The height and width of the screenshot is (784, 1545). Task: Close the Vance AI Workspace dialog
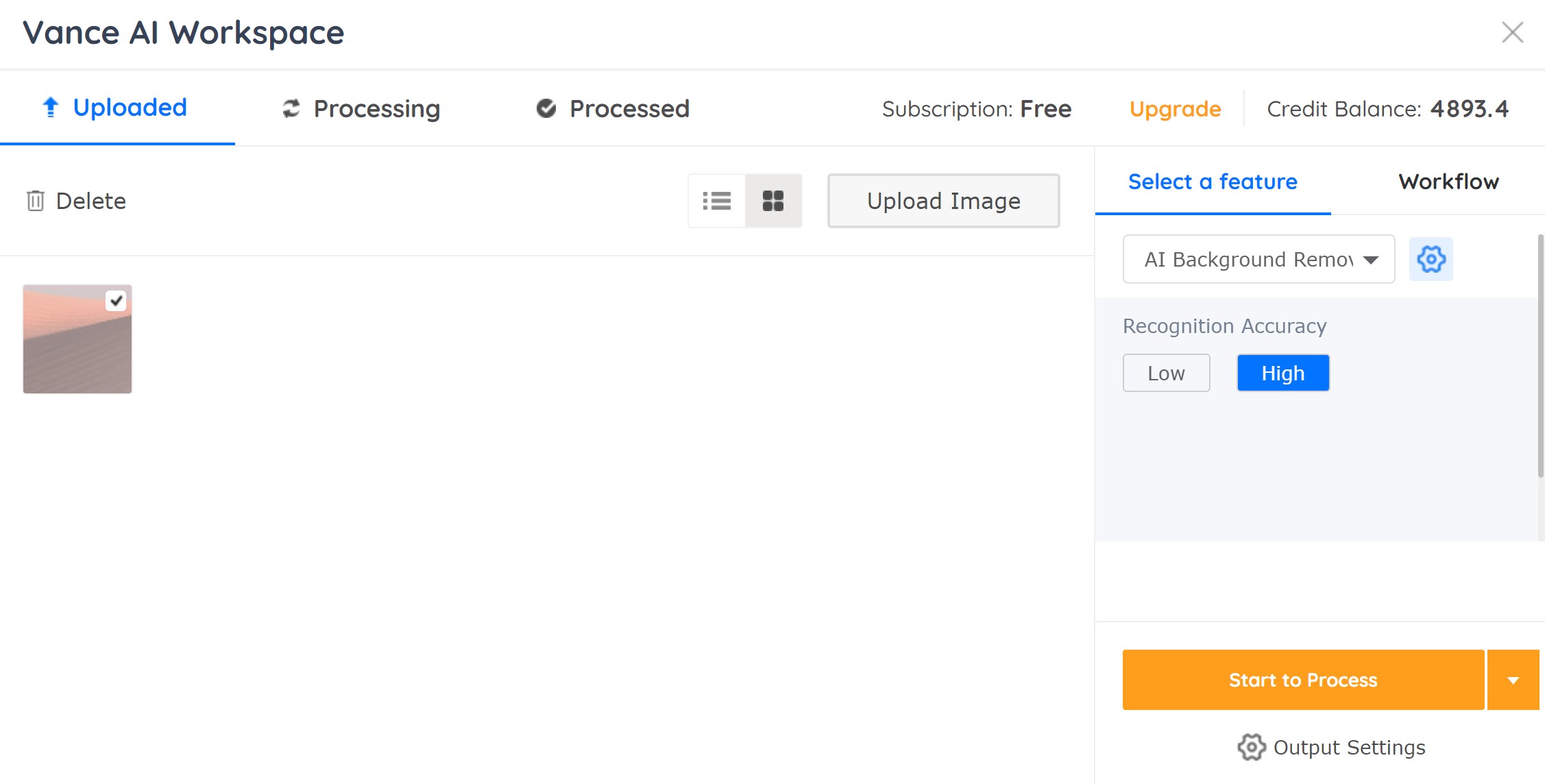click(1512, 32)
